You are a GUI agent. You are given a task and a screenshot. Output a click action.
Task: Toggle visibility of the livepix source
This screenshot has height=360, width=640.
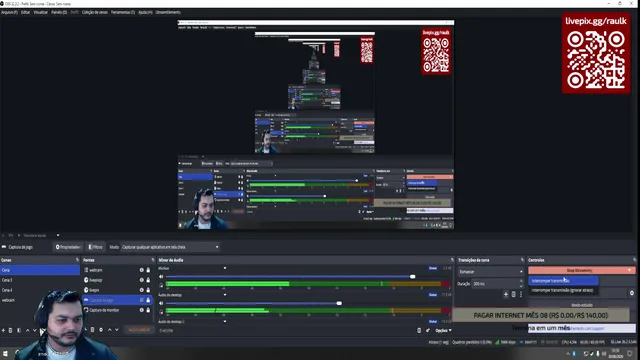pos(142,290)
